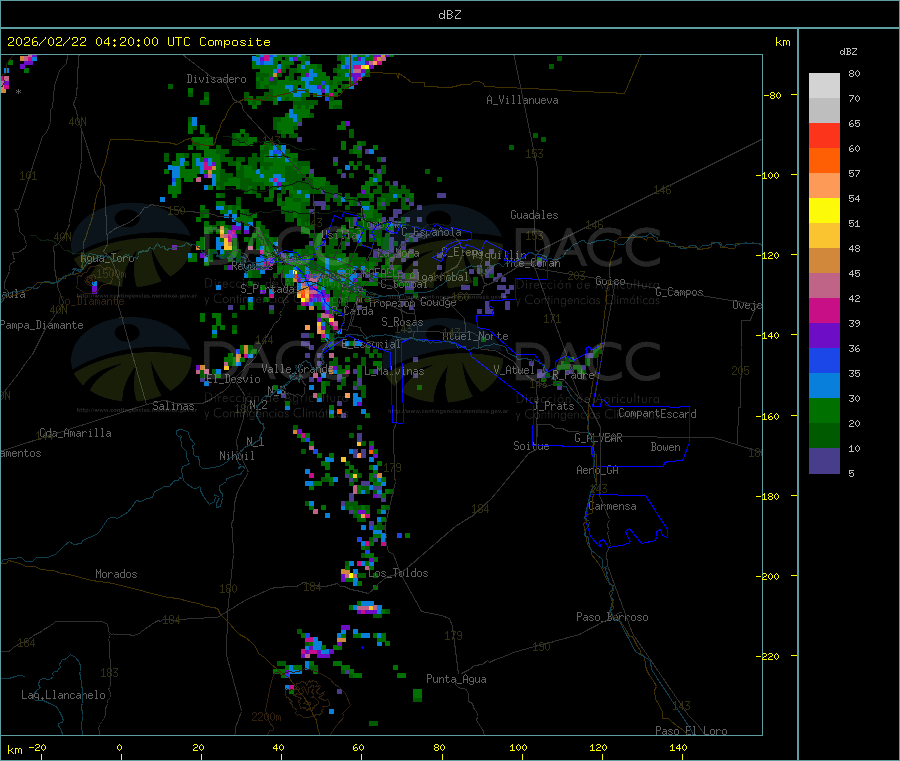This screenshot has width=900, height=761.
Task: Click the 'Salinas' map label
Action: tap(173, 406)
